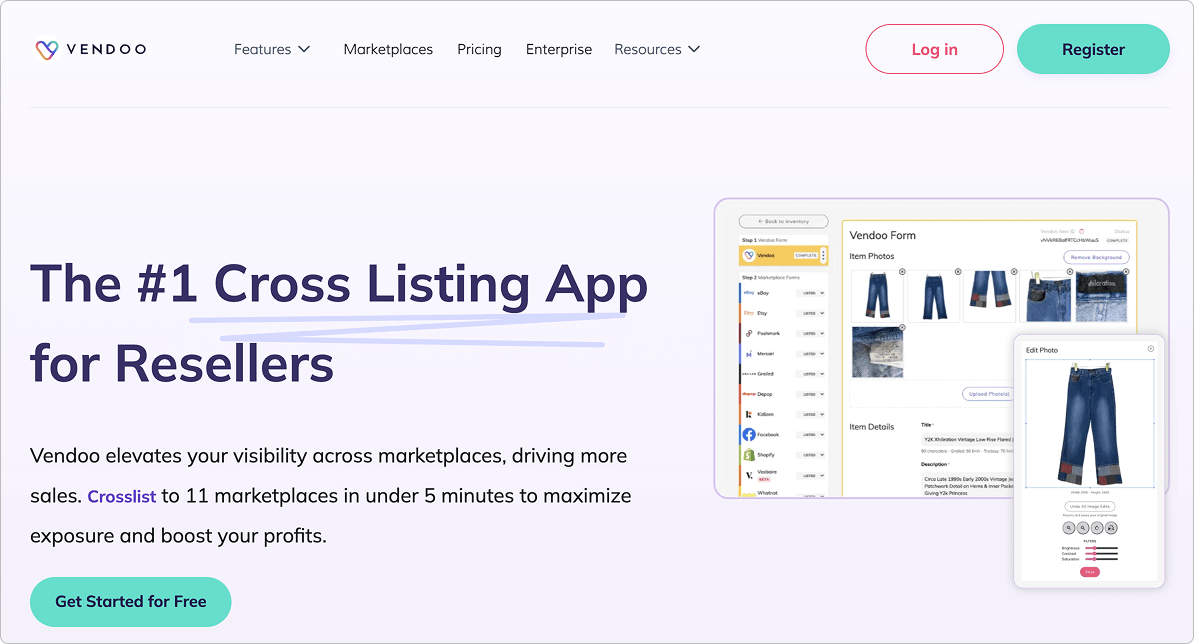Image resolution: width=1194 pixels, height=644 pixels.
Task: Close the Edit Photo panel
Action: pyautogui.click(x=1151, y=349)
